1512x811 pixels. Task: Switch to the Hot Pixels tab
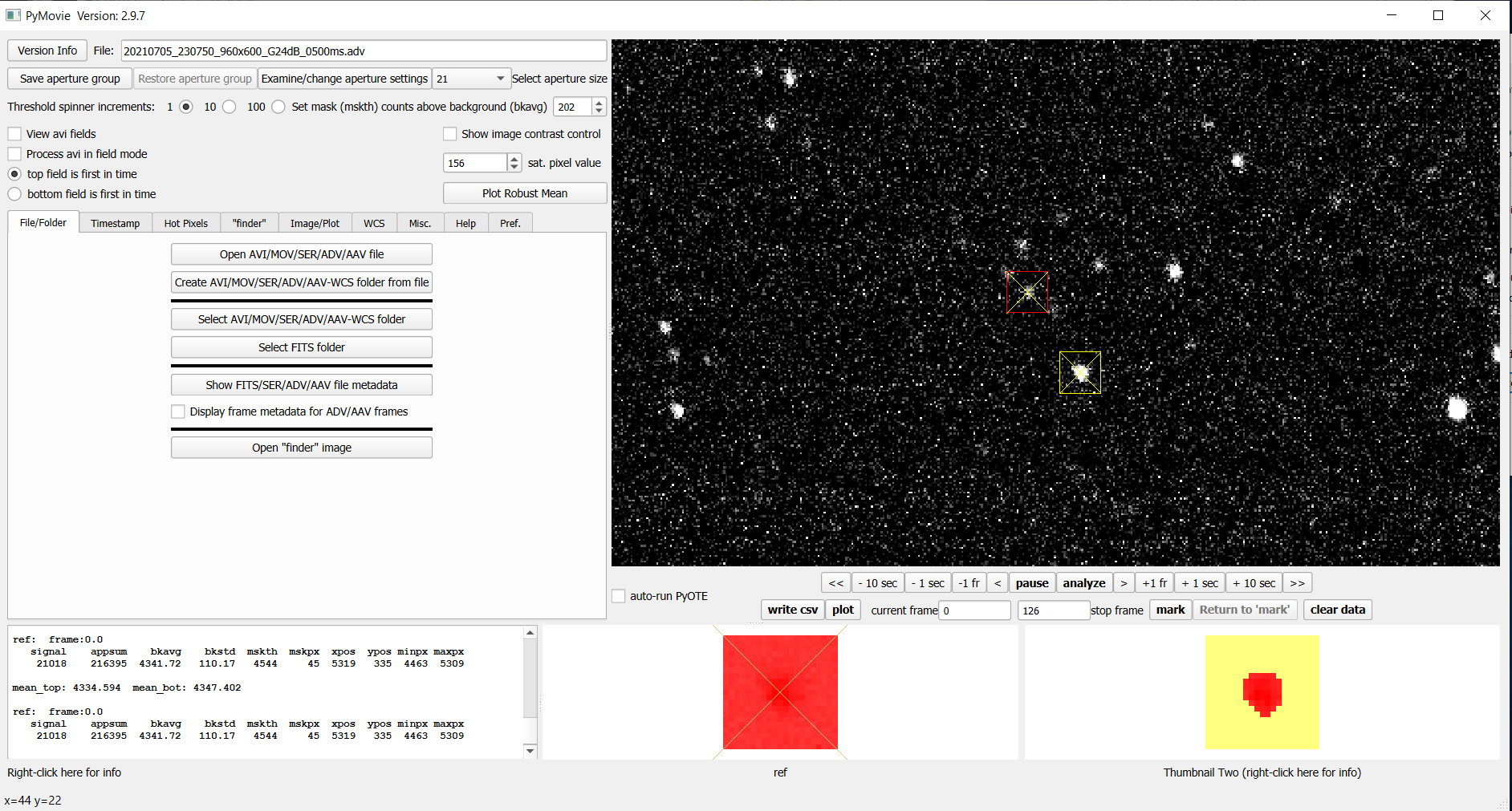pyautogui.click(x=185, y=223)
